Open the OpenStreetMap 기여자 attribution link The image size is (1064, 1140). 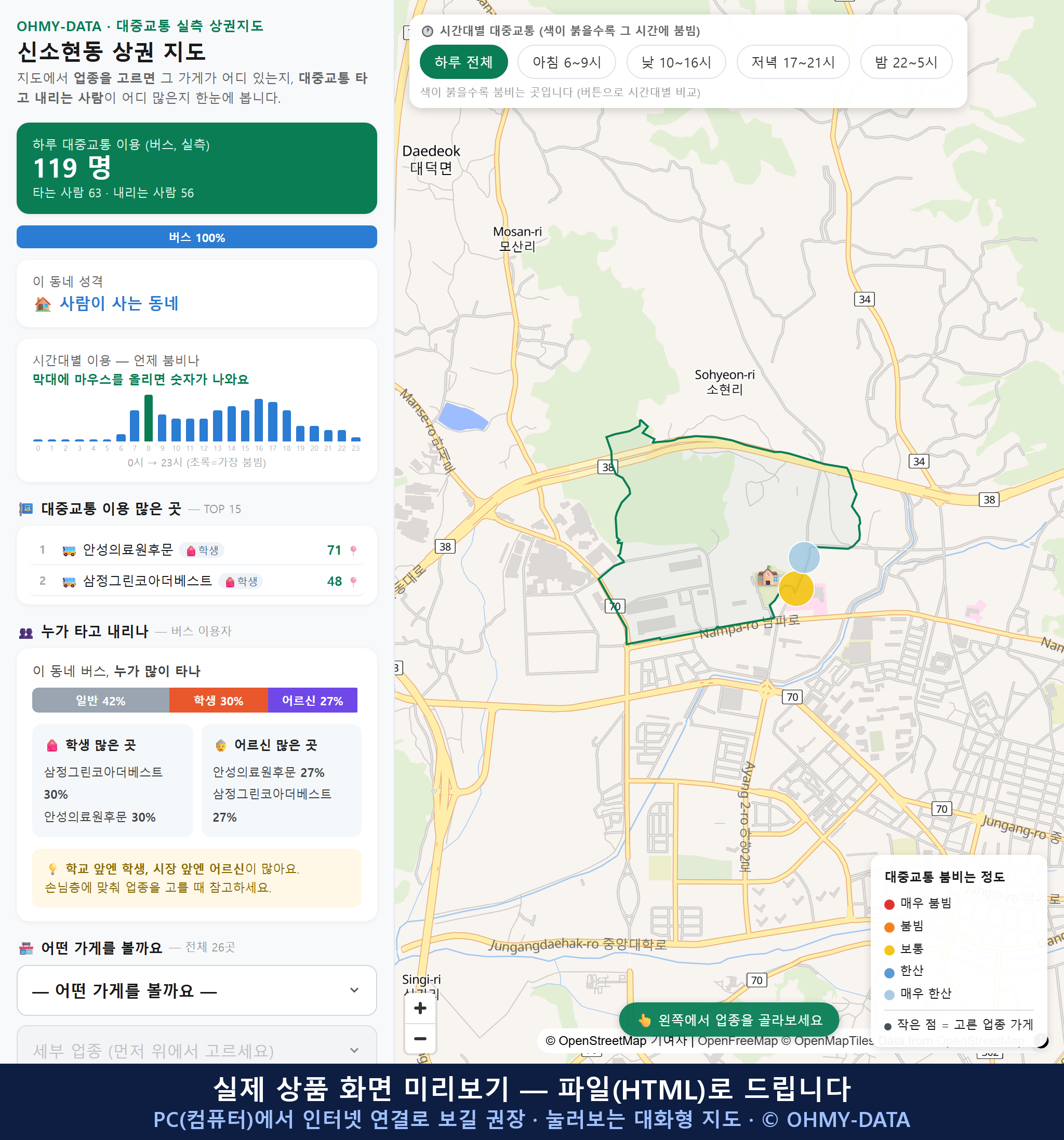coord(616,1041)
